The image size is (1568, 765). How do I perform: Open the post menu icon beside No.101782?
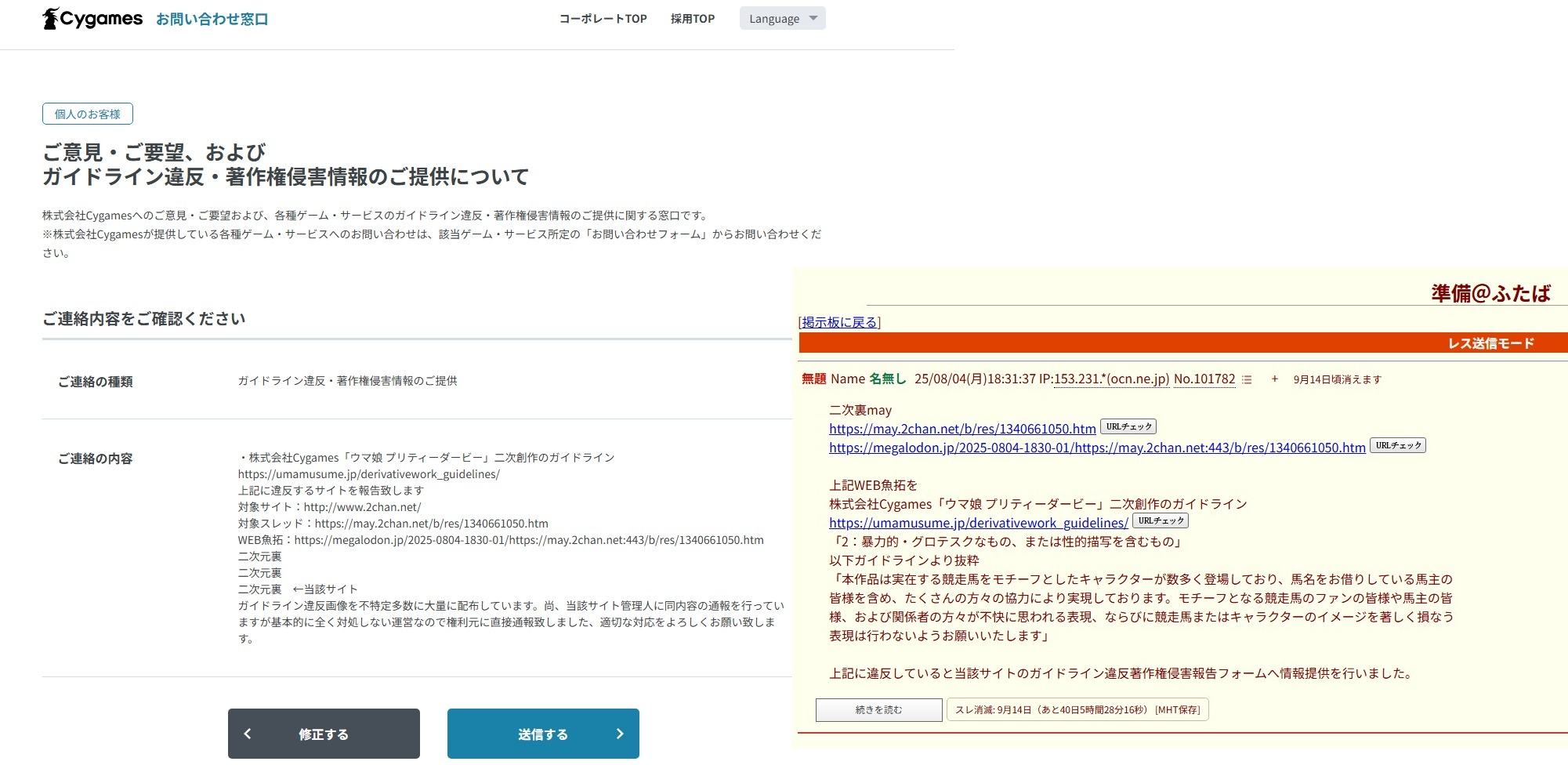click(1247, 379)
